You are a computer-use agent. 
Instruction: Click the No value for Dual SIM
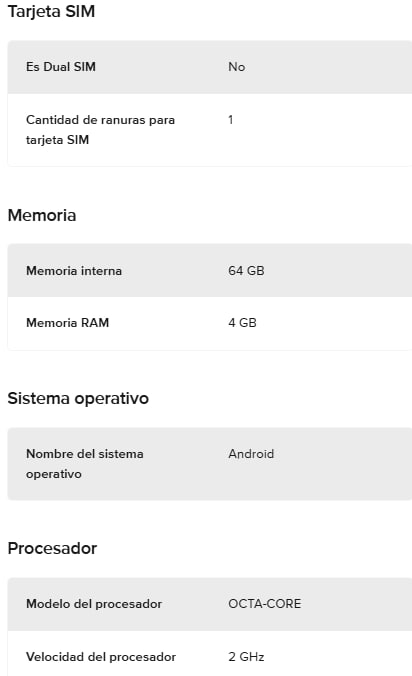pos(237,67)
